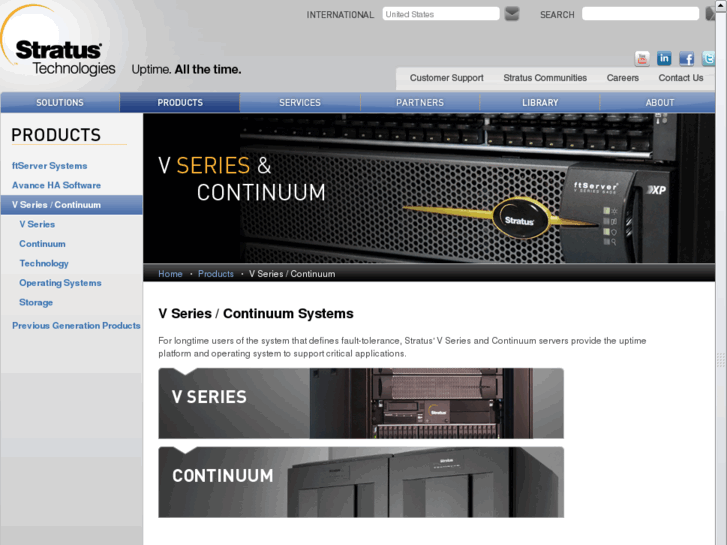Click the Home breadcrumb link
This screenshot has height=545, width=727.
(x=170, y=274)
